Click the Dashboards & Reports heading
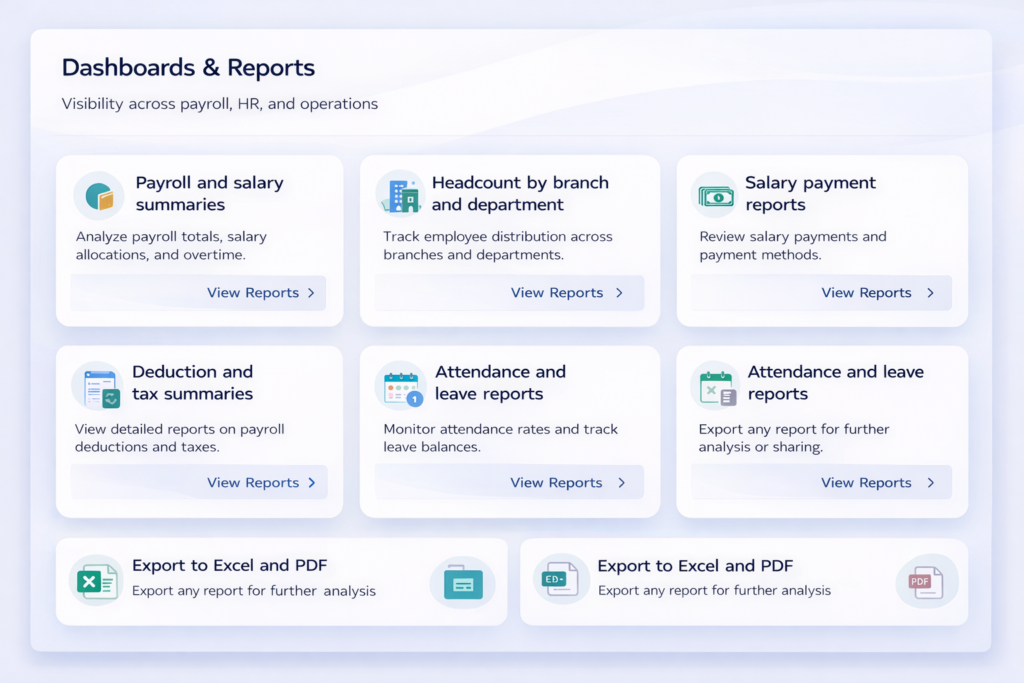 point(188,68)
